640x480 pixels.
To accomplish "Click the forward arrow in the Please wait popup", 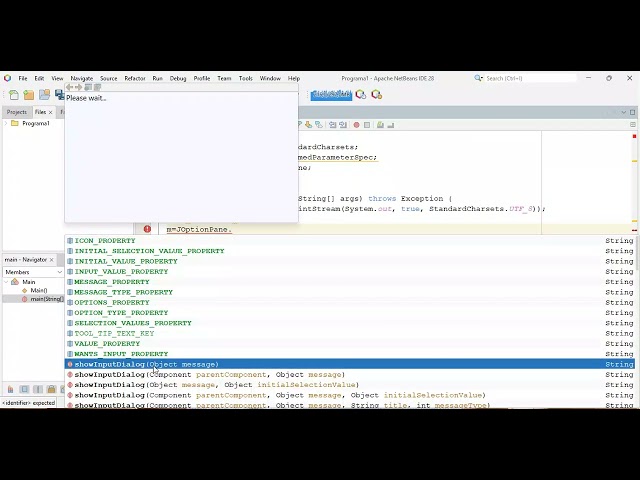I will 78,87.
